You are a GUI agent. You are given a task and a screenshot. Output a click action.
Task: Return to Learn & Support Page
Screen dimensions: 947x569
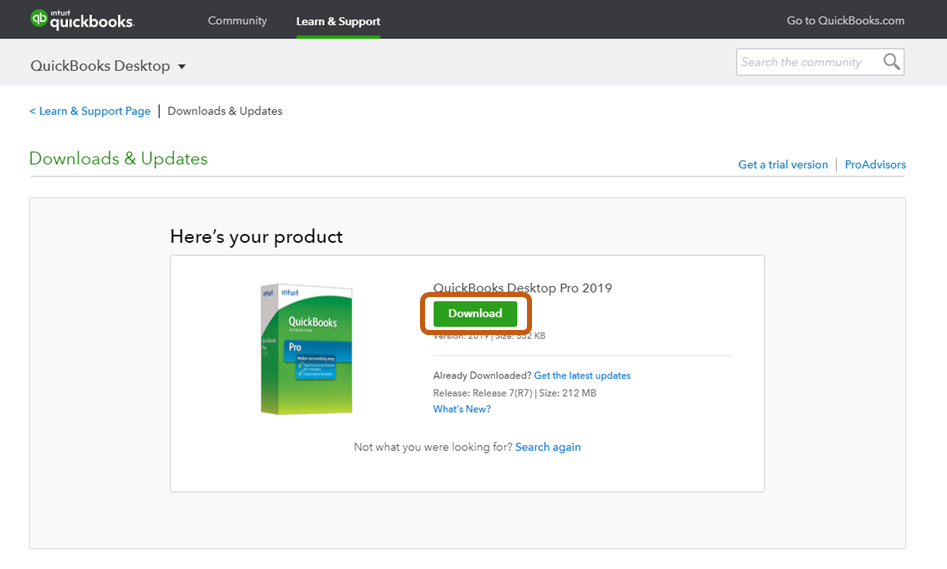[x=90, y=111]
